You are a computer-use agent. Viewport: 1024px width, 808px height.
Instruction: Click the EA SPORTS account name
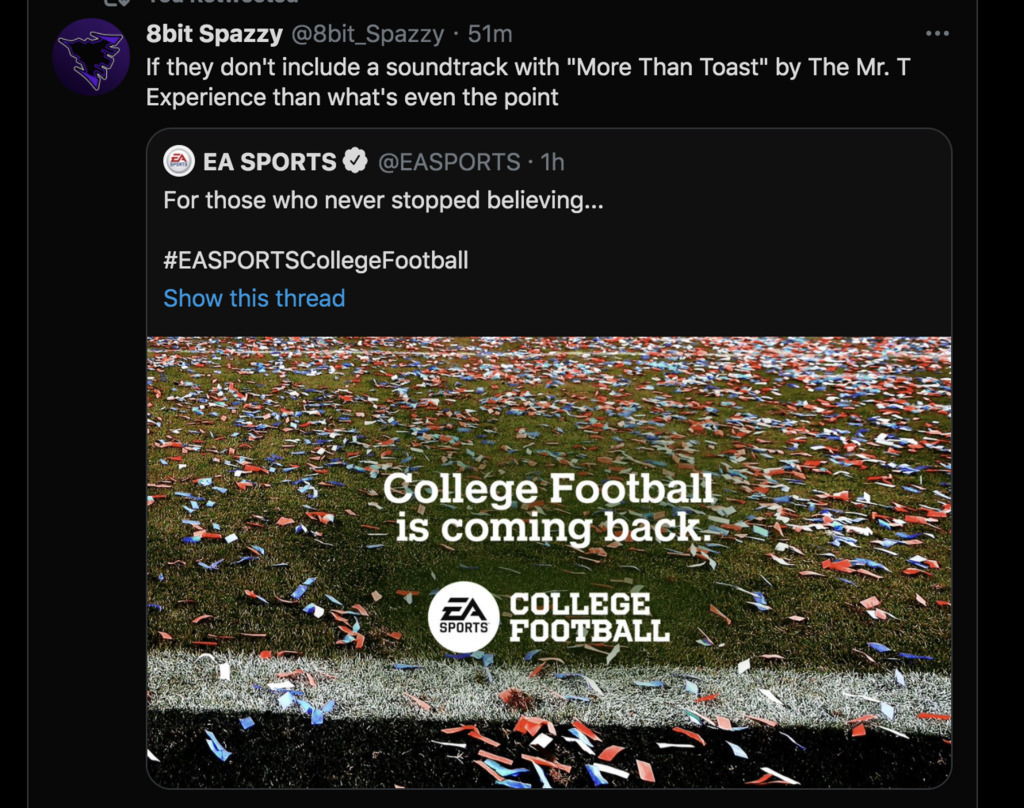pyautogui.click(x=269, y=161)
